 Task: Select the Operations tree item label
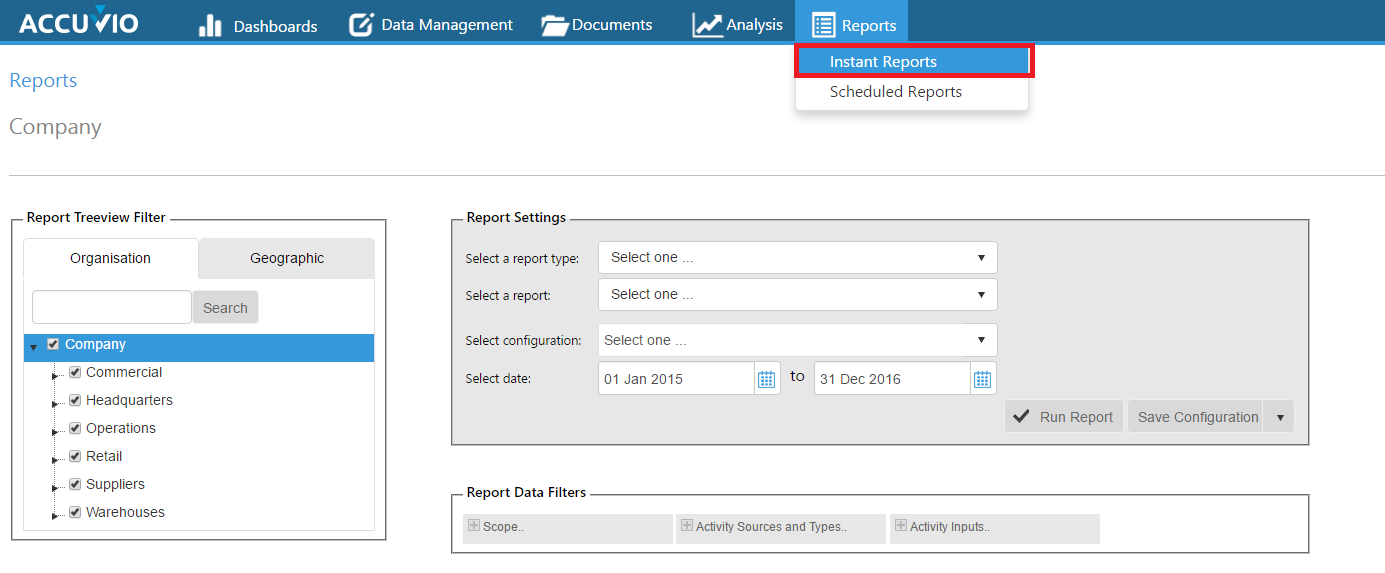[x=121, y=428]
